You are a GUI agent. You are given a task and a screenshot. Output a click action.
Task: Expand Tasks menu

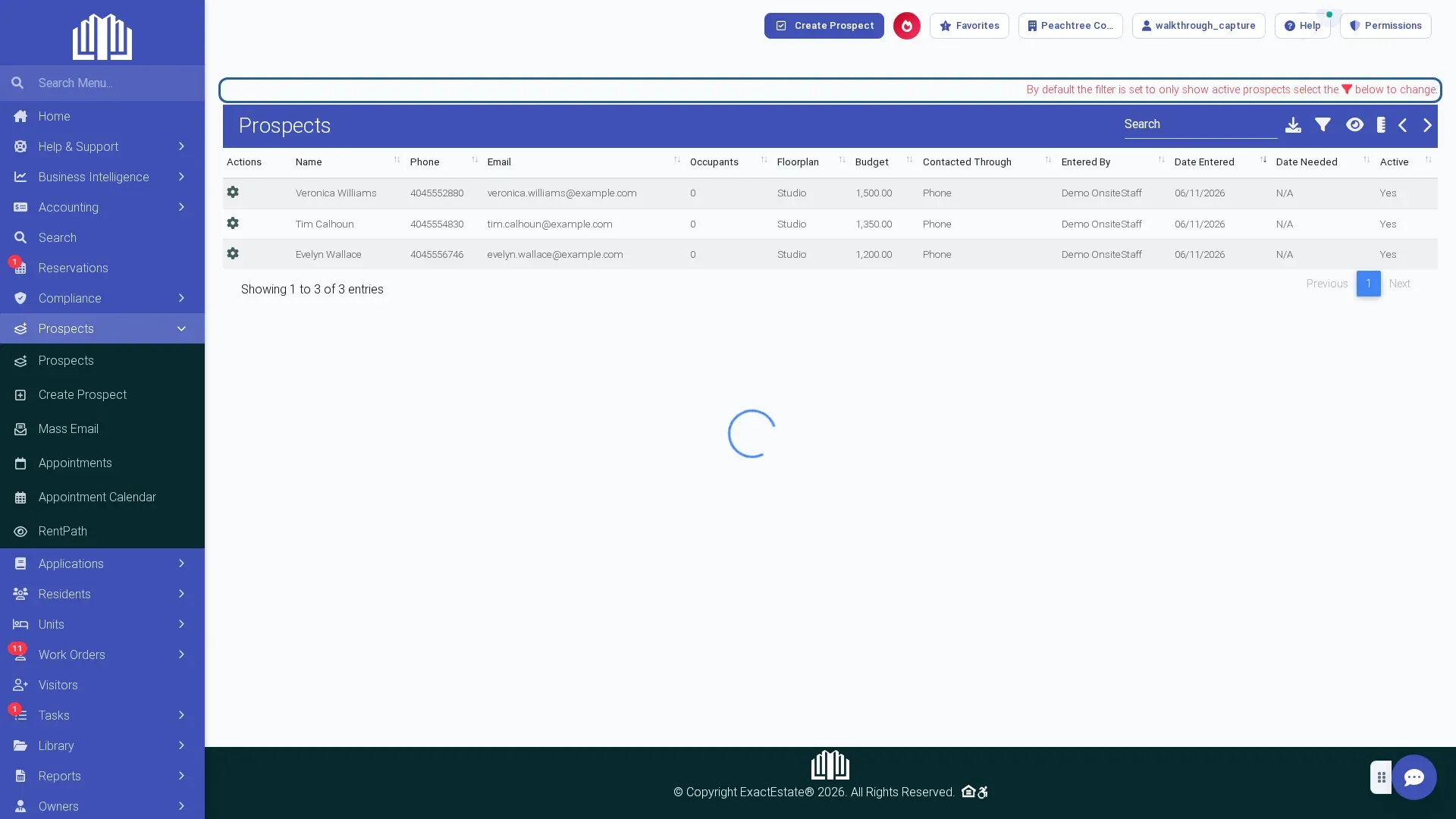click(x=102, y=715)
